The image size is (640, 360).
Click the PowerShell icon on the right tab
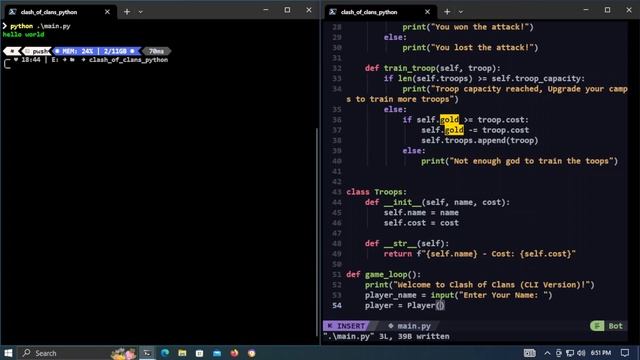333,12
